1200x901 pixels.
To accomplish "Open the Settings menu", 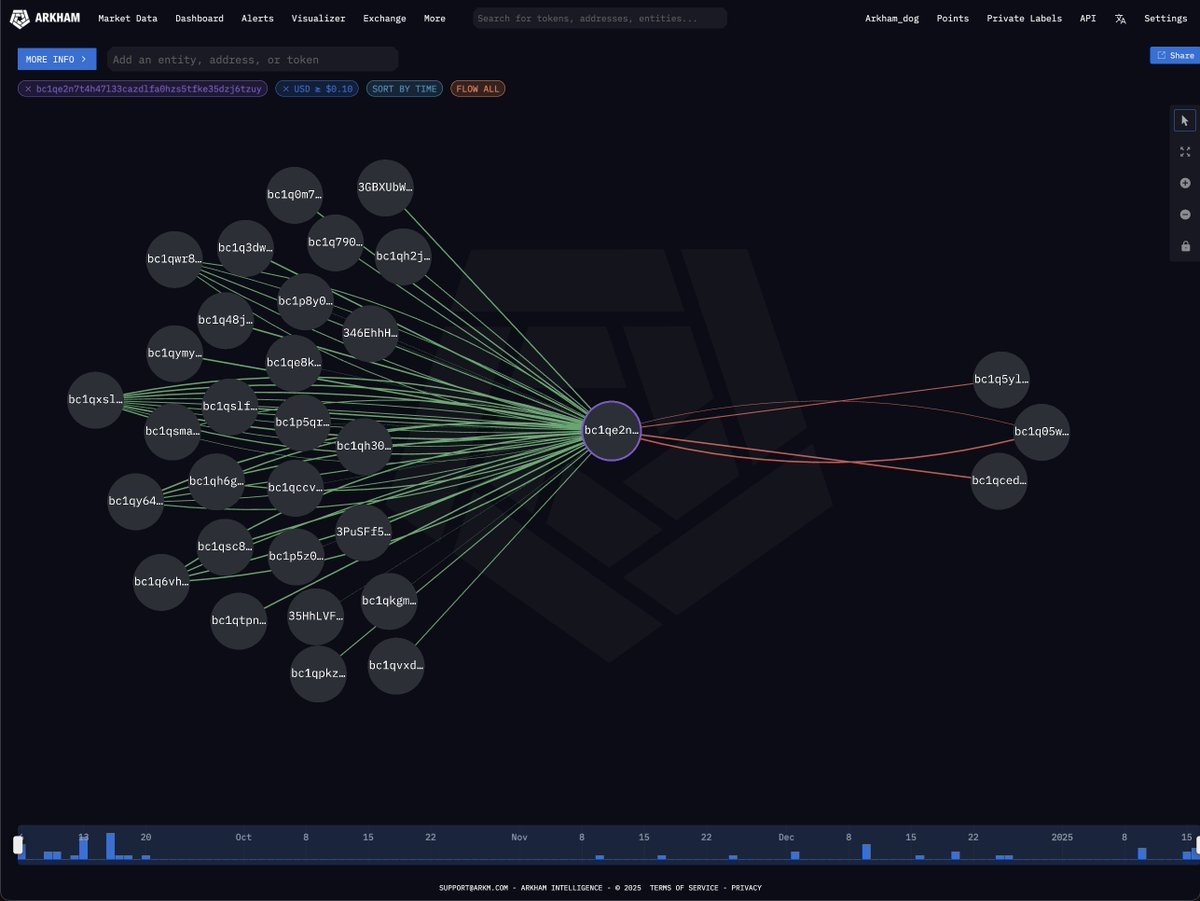I will [1165, 18].
